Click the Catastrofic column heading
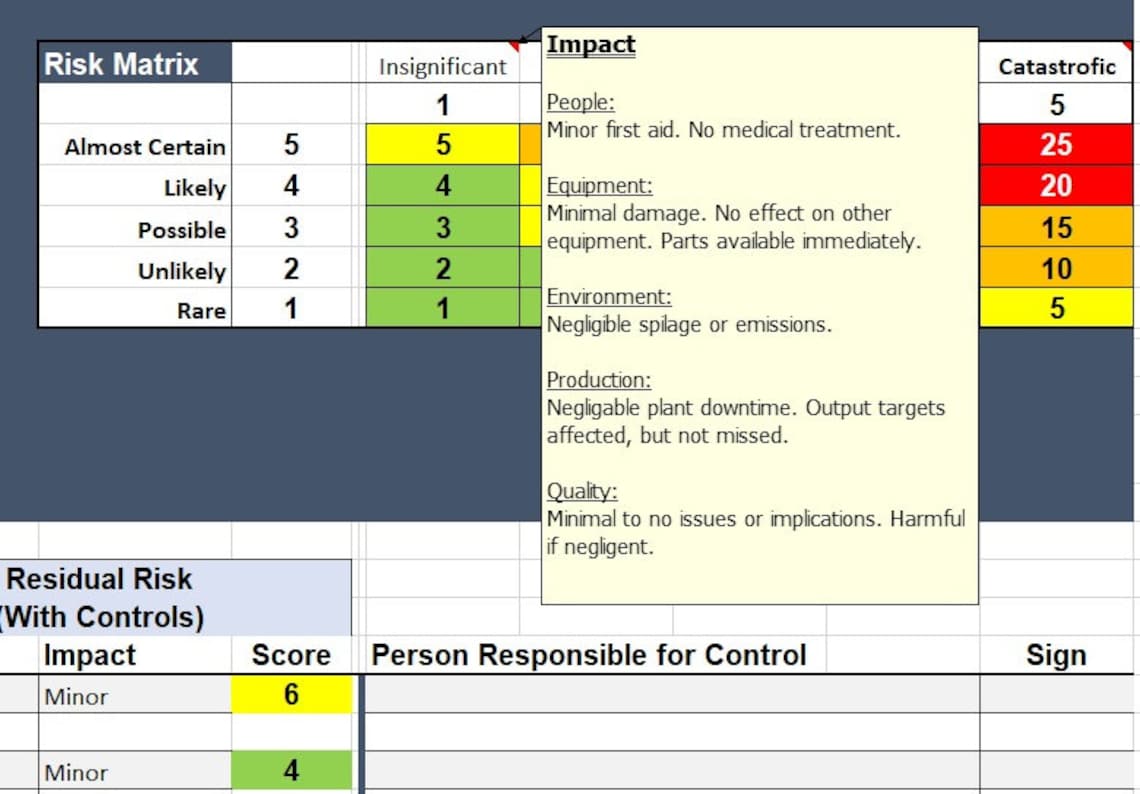Image resolution: width=1140 pixels, height=794 pixels. tap(1056, 67)
